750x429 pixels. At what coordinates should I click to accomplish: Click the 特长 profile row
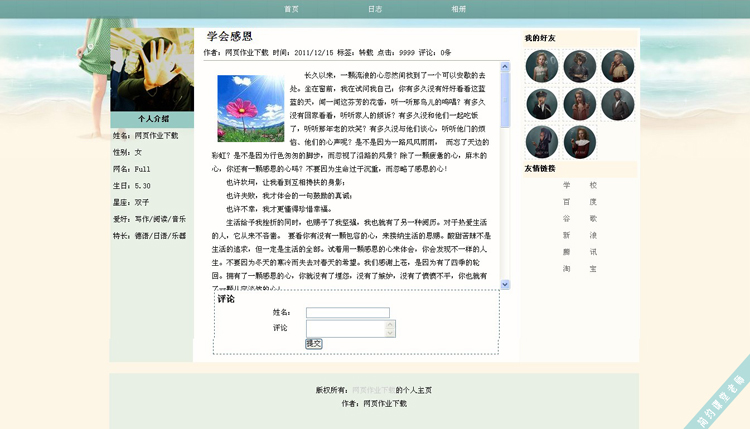point(149,236)
